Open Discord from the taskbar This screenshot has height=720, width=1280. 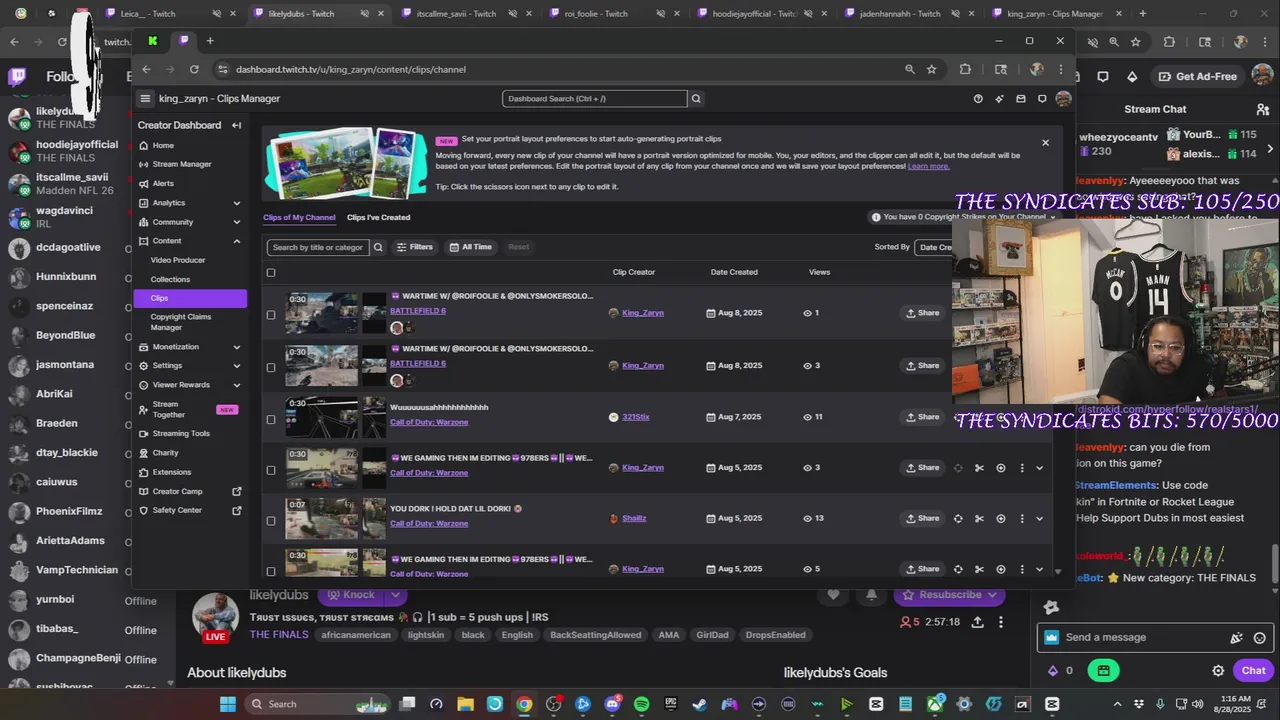612,704
